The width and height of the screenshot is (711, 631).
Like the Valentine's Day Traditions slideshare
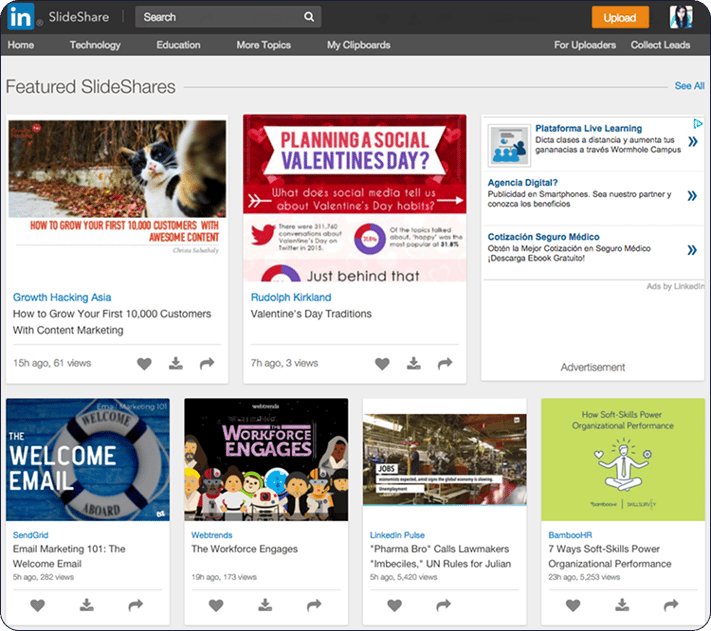coord(382,364)
